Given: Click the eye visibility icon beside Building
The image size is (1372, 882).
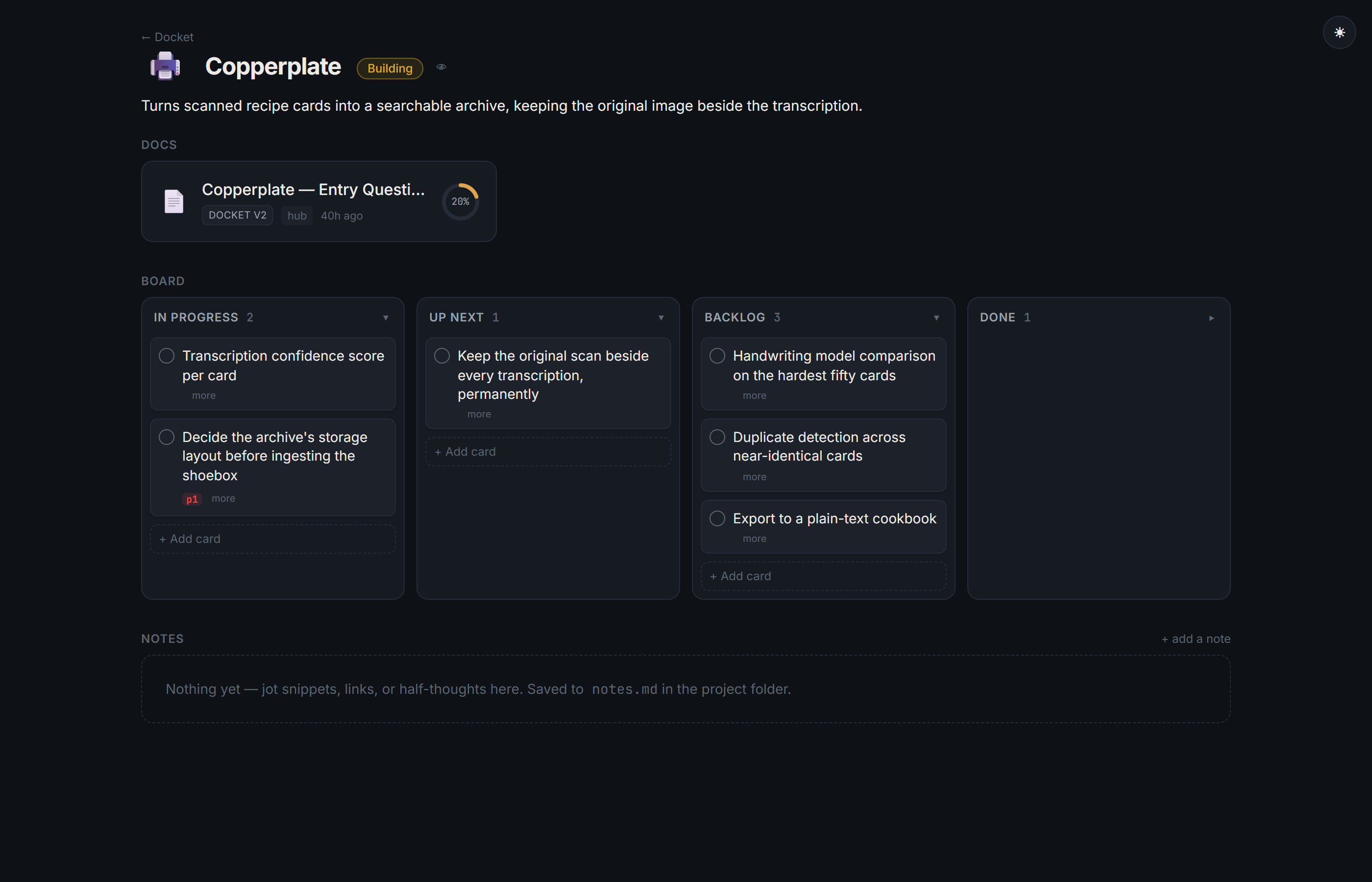Looking at the screenshot, I should (x=441, y=67).
